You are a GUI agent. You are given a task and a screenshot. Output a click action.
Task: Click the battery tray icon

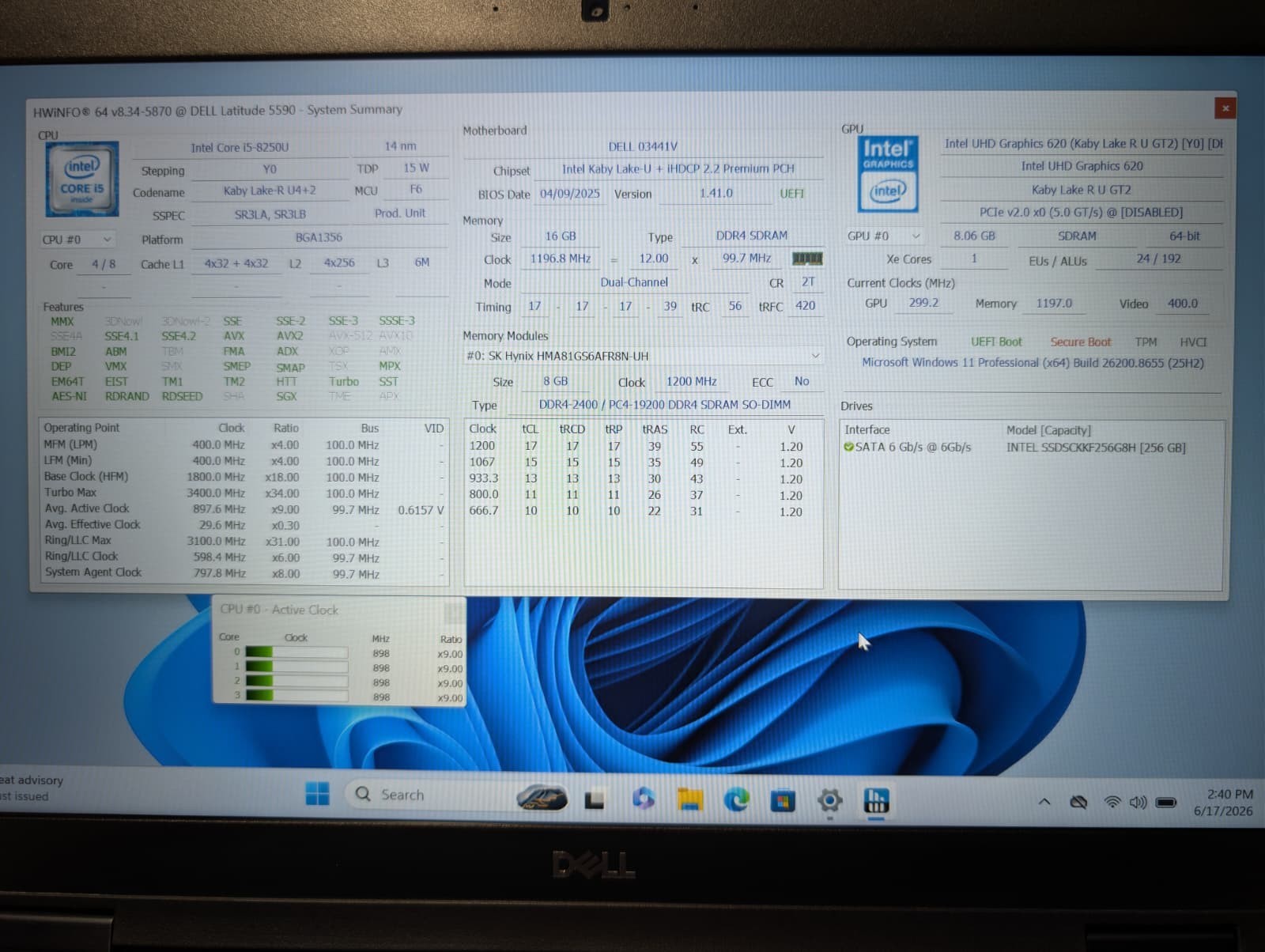pyautogui.click(x=1166, y=803)
